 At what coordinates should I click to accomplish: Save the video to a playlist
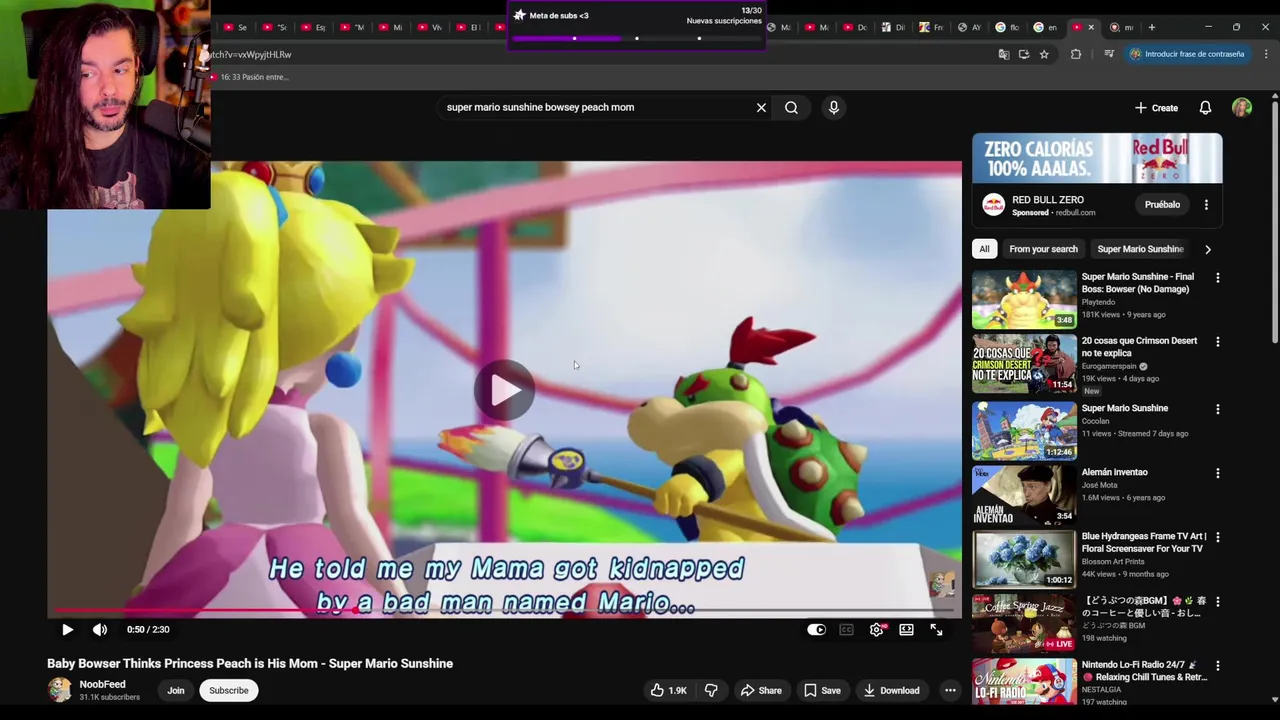pos(822,690)
